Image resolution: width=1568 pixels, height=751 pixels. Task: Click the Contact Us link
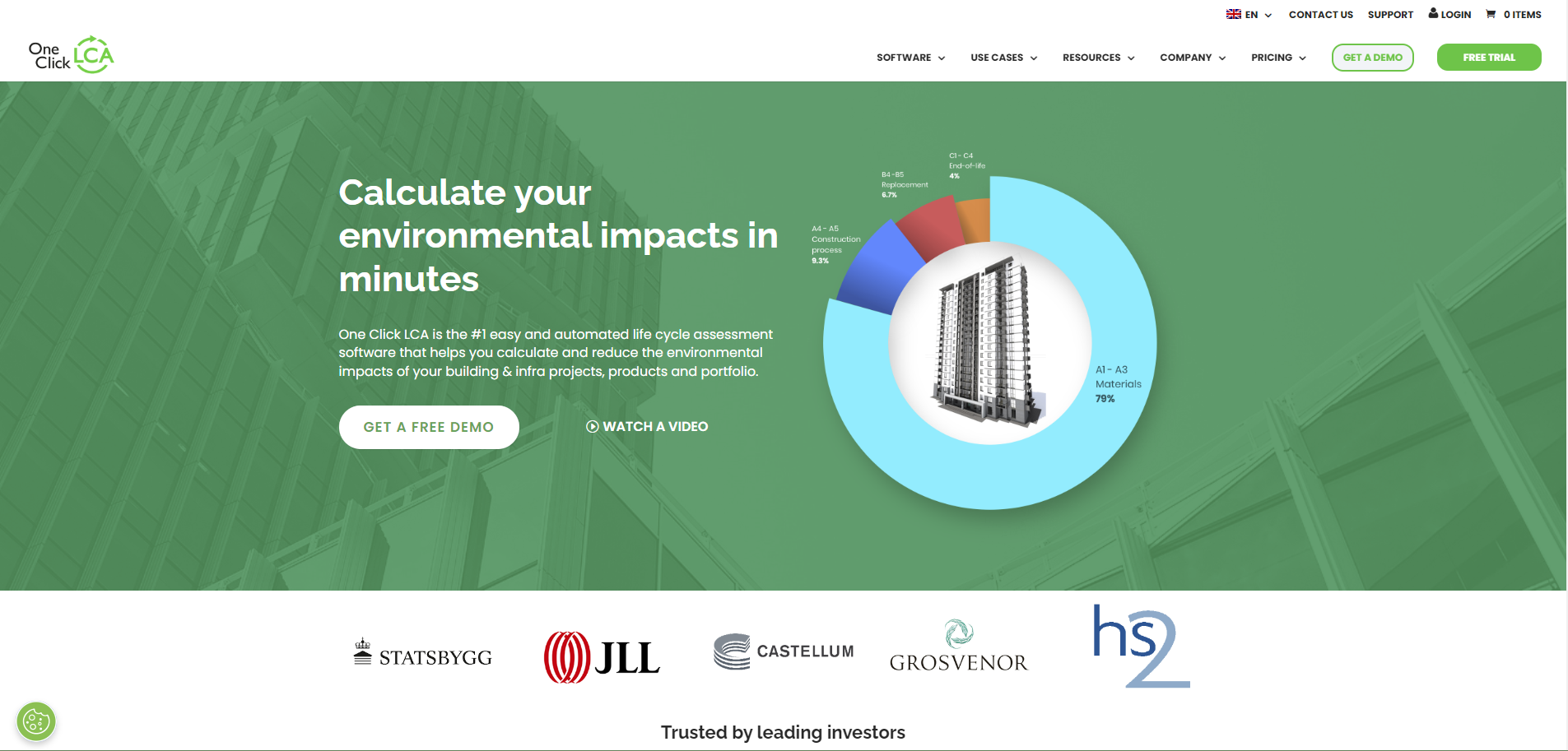click(x=1320, y=15)
